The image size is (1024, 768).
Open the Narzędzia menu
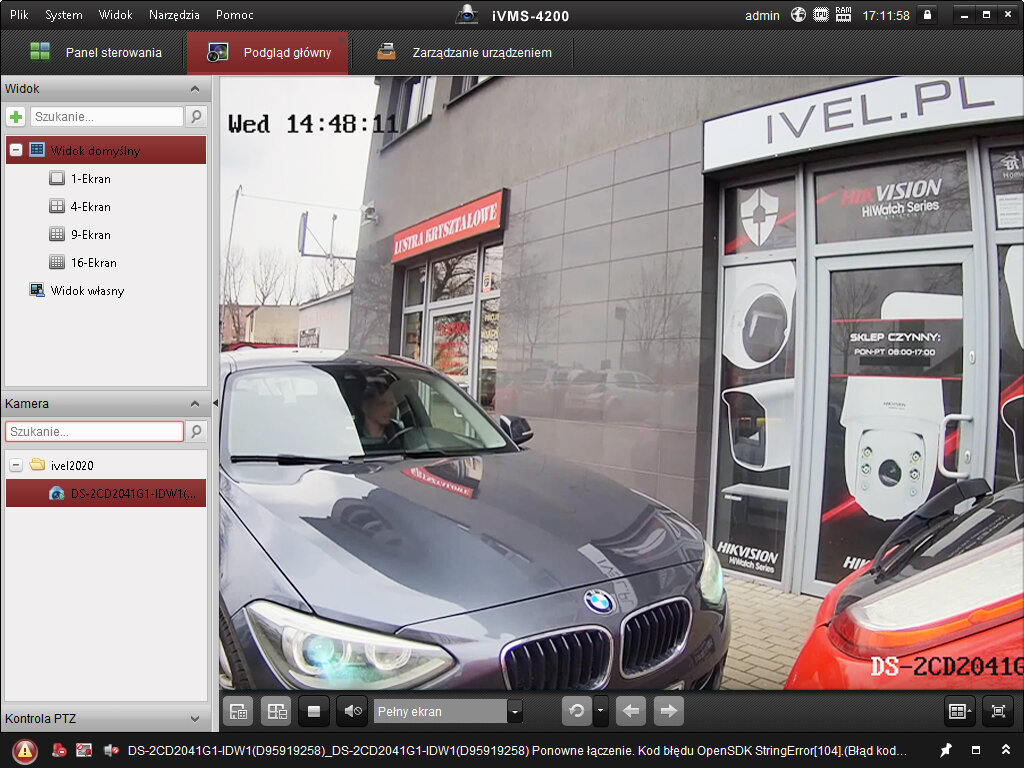coord(174,15)
